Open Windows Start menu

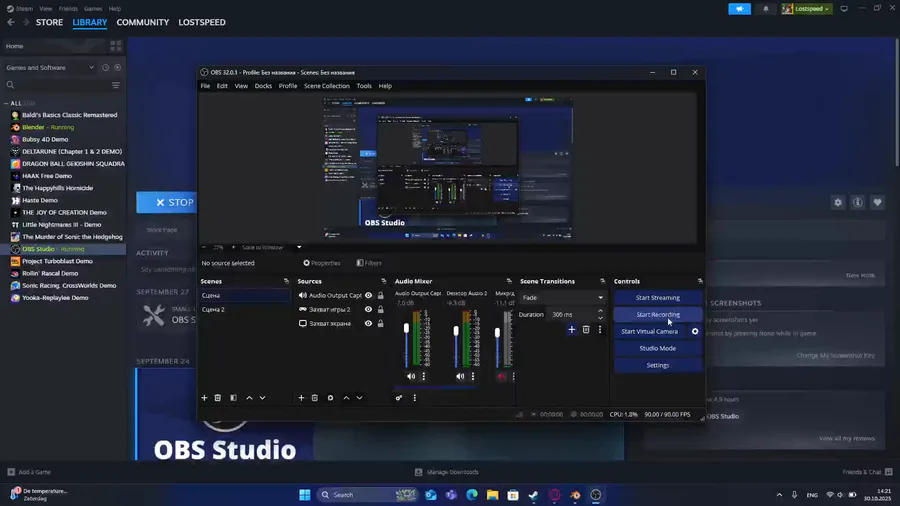pyautogui.click(x=305, y=495)
